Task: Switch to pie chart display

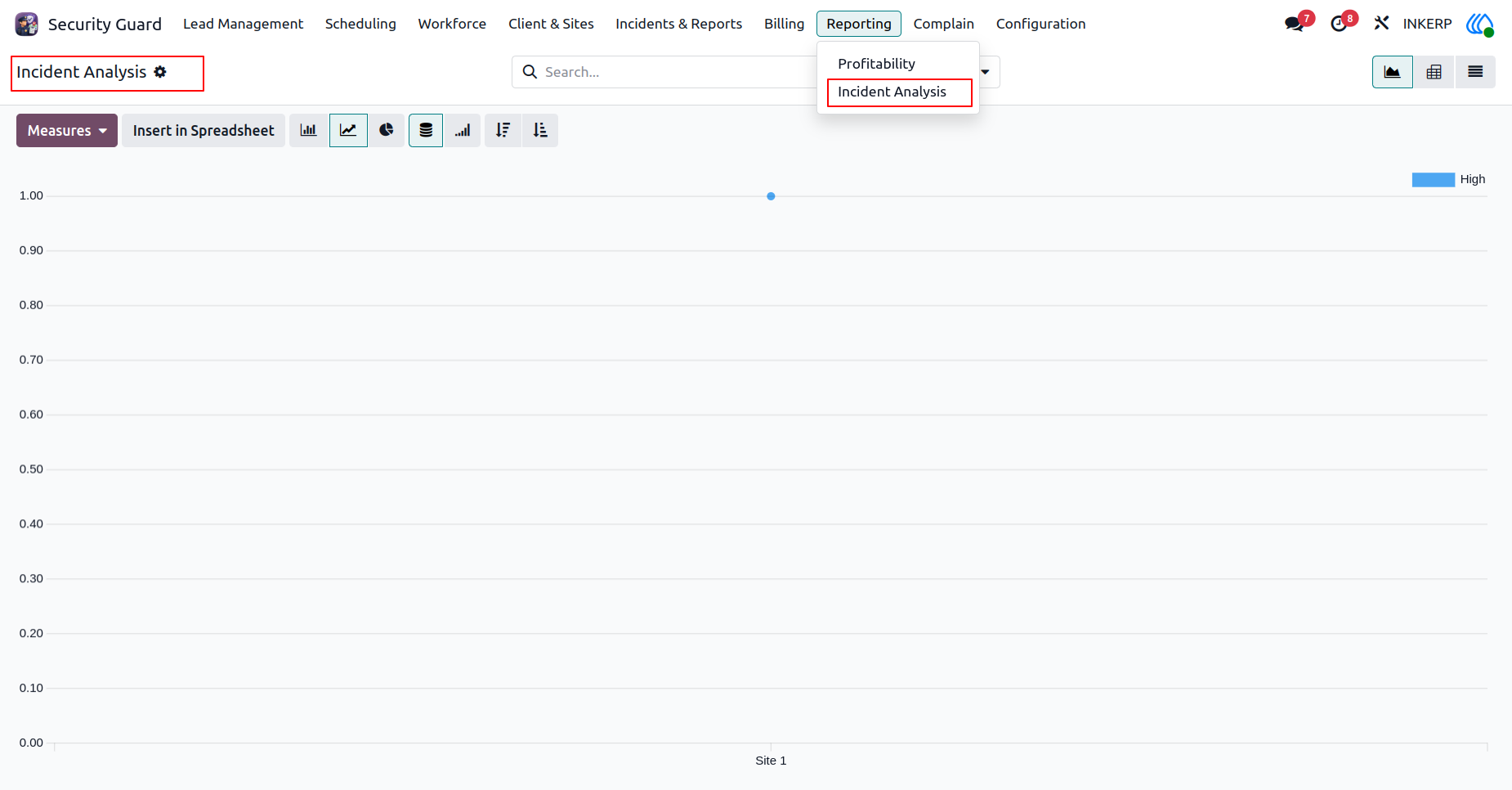Action: pos(387,130)
